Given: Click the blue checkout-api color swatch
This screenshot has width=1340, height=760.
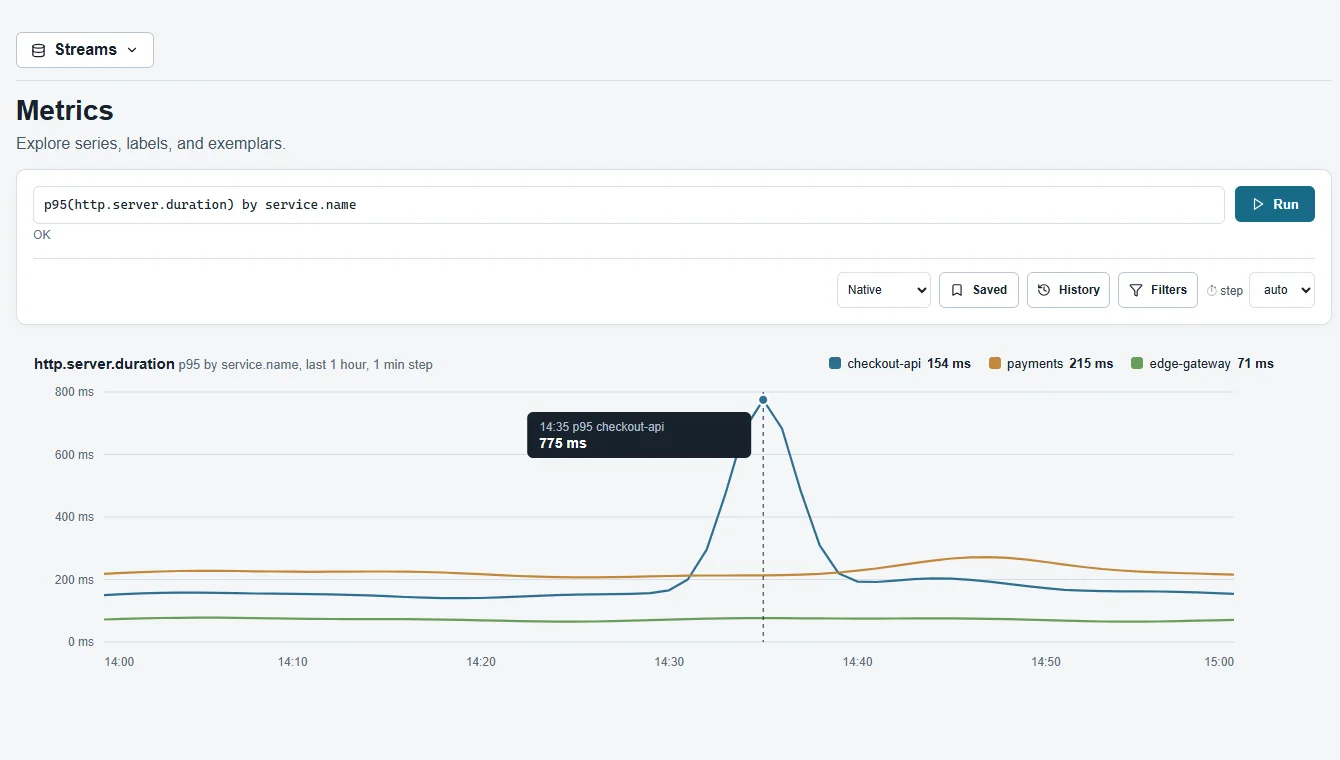Looking at the screenshot, I should (x=835, y=364).
